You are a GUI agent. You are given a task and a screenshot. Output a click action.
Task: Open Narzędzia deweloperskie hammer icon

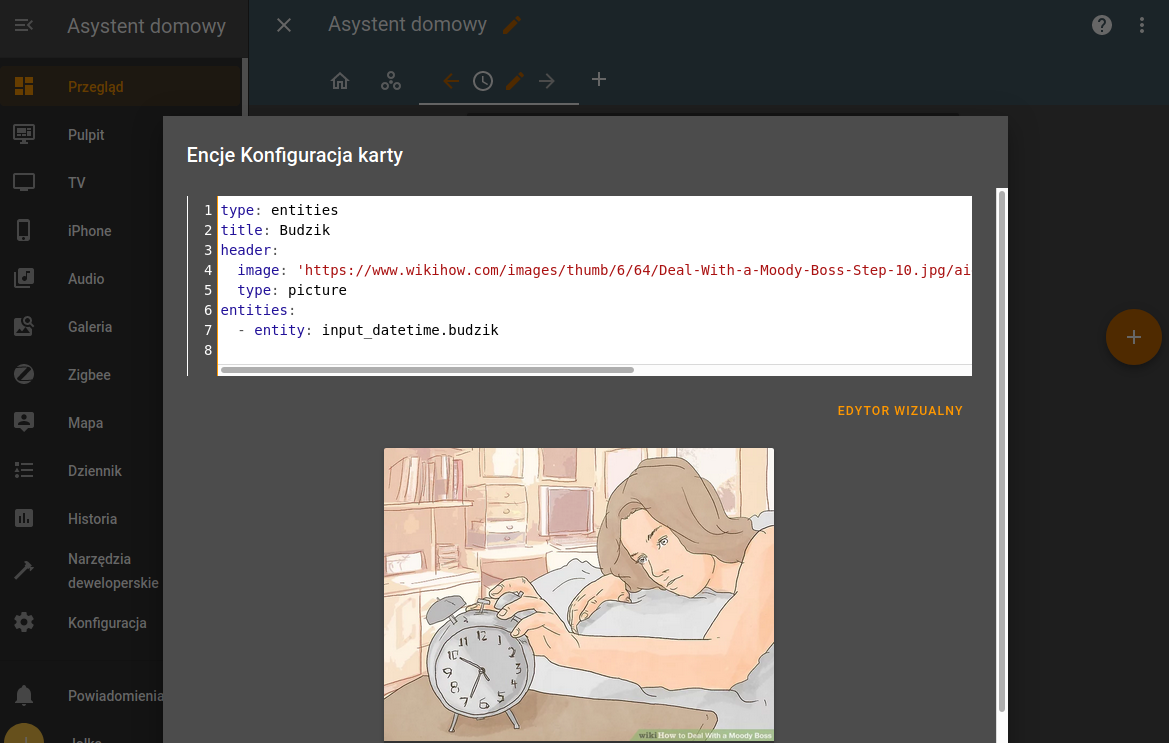click(x=24, y=570)
